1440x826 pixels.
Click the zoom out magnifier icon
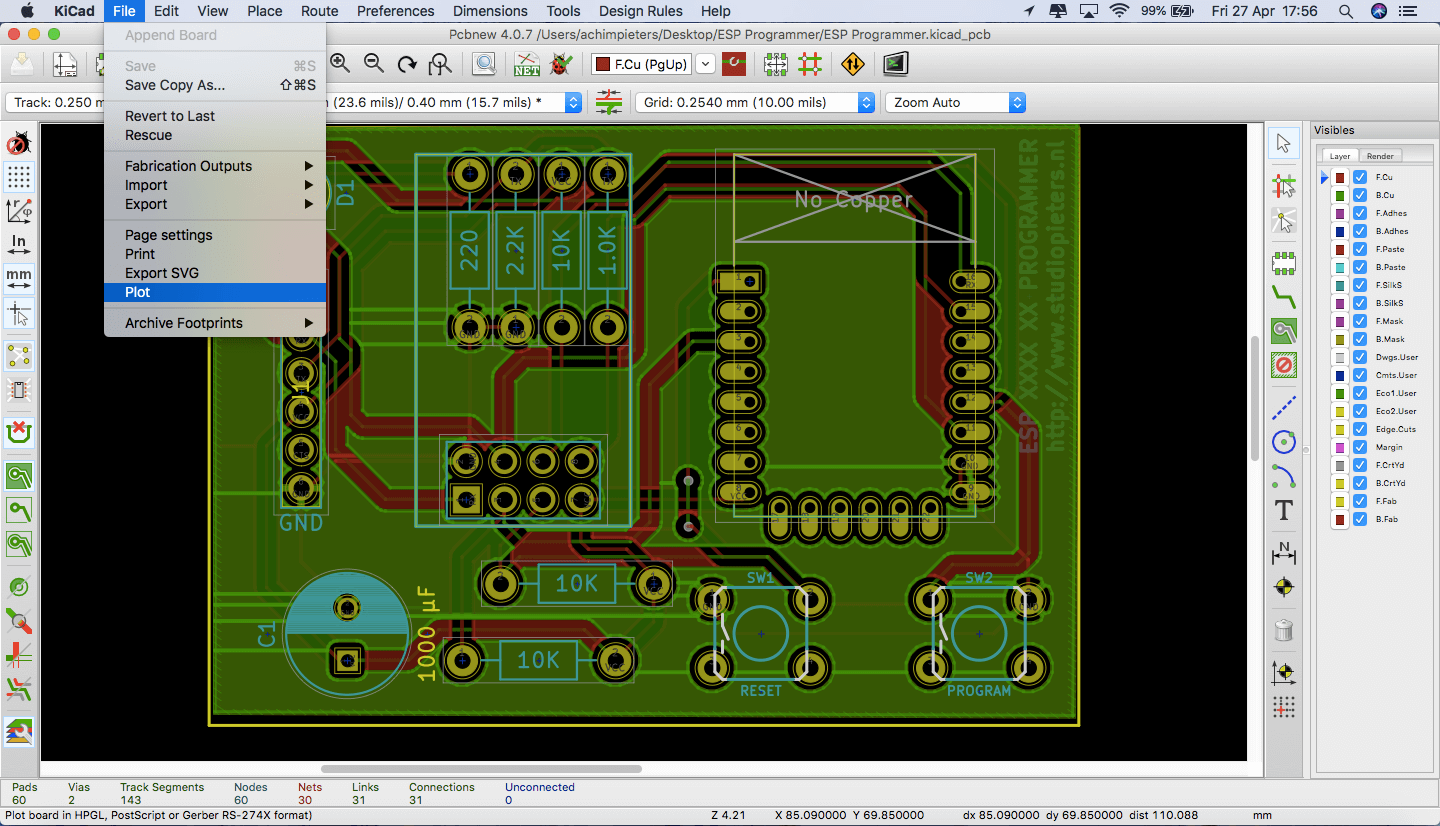click(374, 64)
